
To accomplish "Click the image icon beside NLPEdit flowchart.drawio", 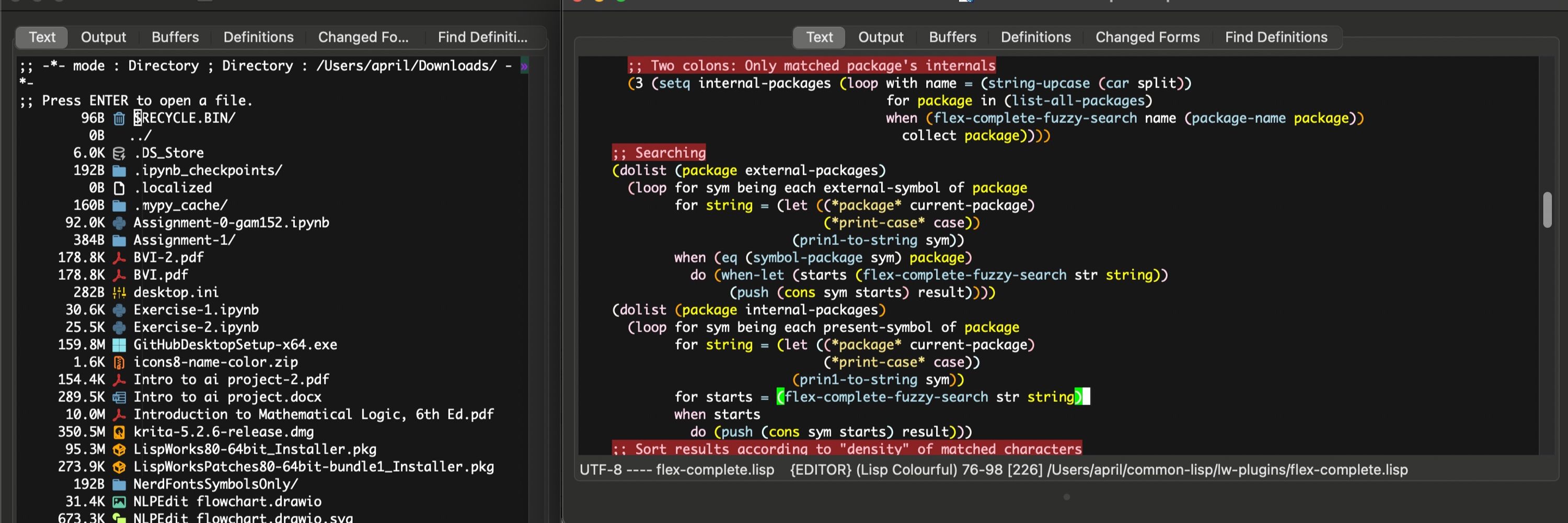I will coord(119,502).
